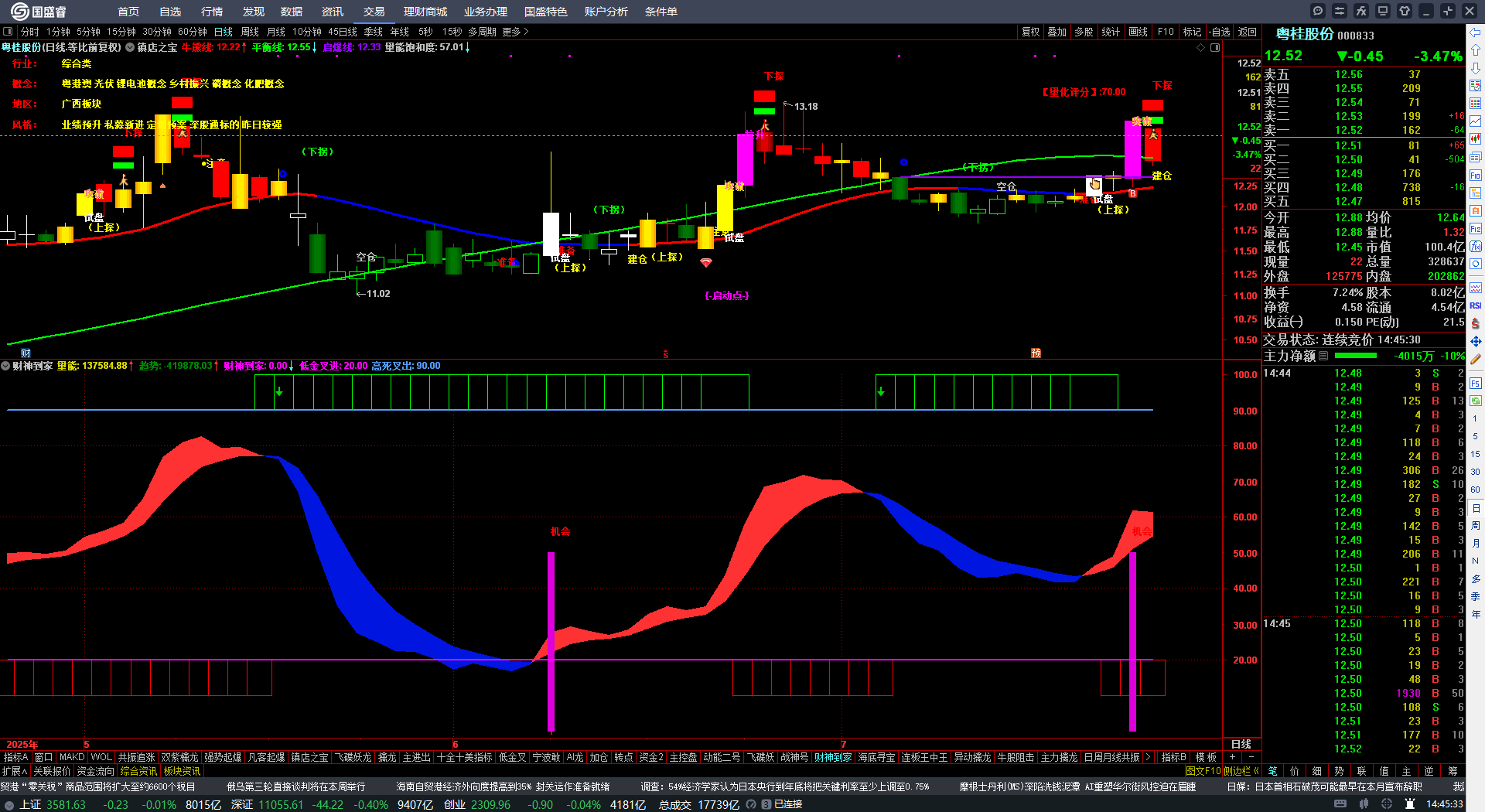
Task: Toggle 标记 marking option
Action: coord(1193,32)
